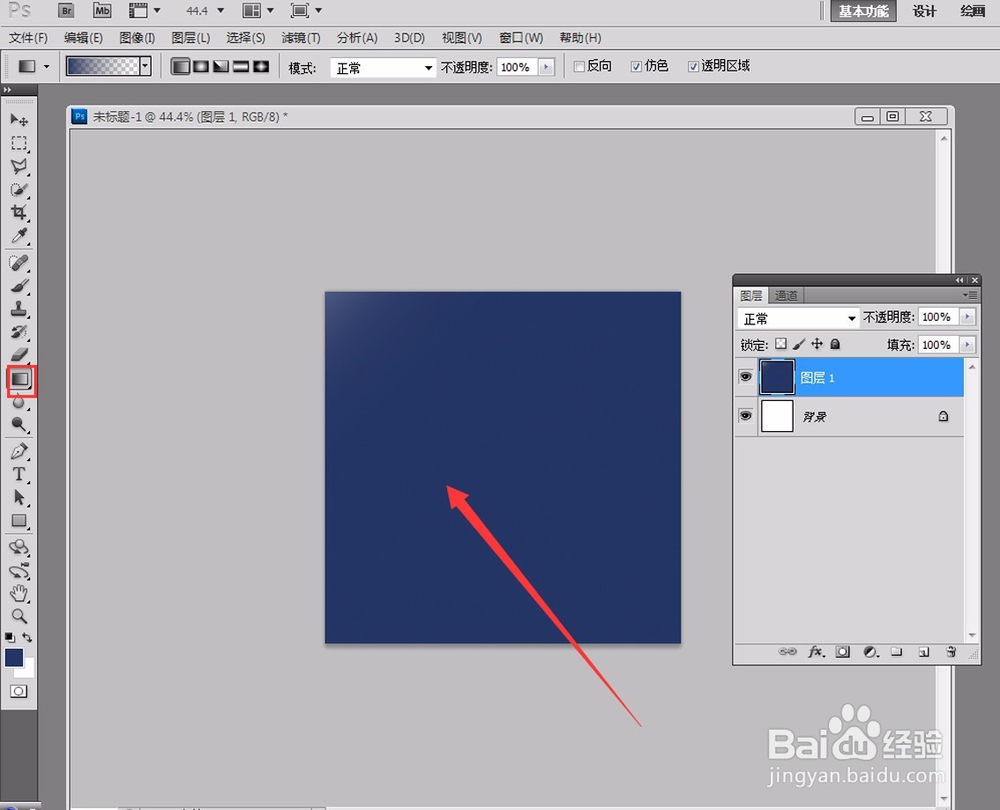Image resolution: width=1000 pixels, height=810 pixels.
Task: Select the Rectangle shape tool
Action: [19, 520]
